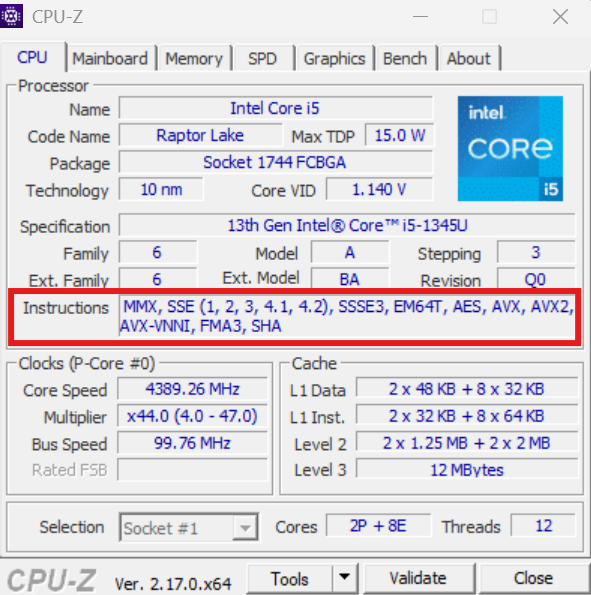The width and height of the screenshot is (591, 595).
Task: Click the Validate button
Action: click(418, 579)
